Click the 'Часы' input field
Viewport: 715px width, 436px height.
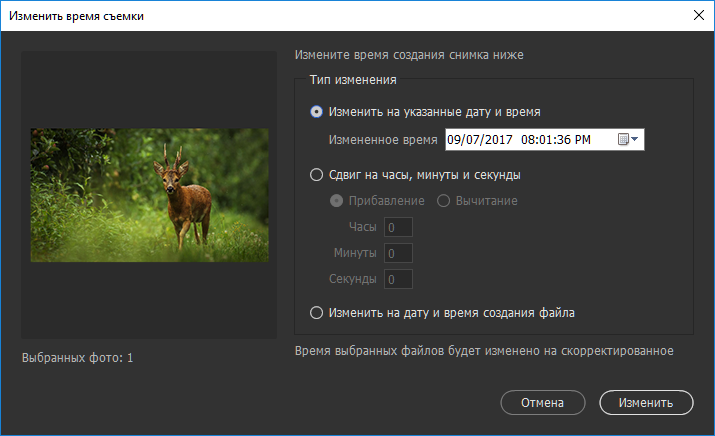pos(399,227)
